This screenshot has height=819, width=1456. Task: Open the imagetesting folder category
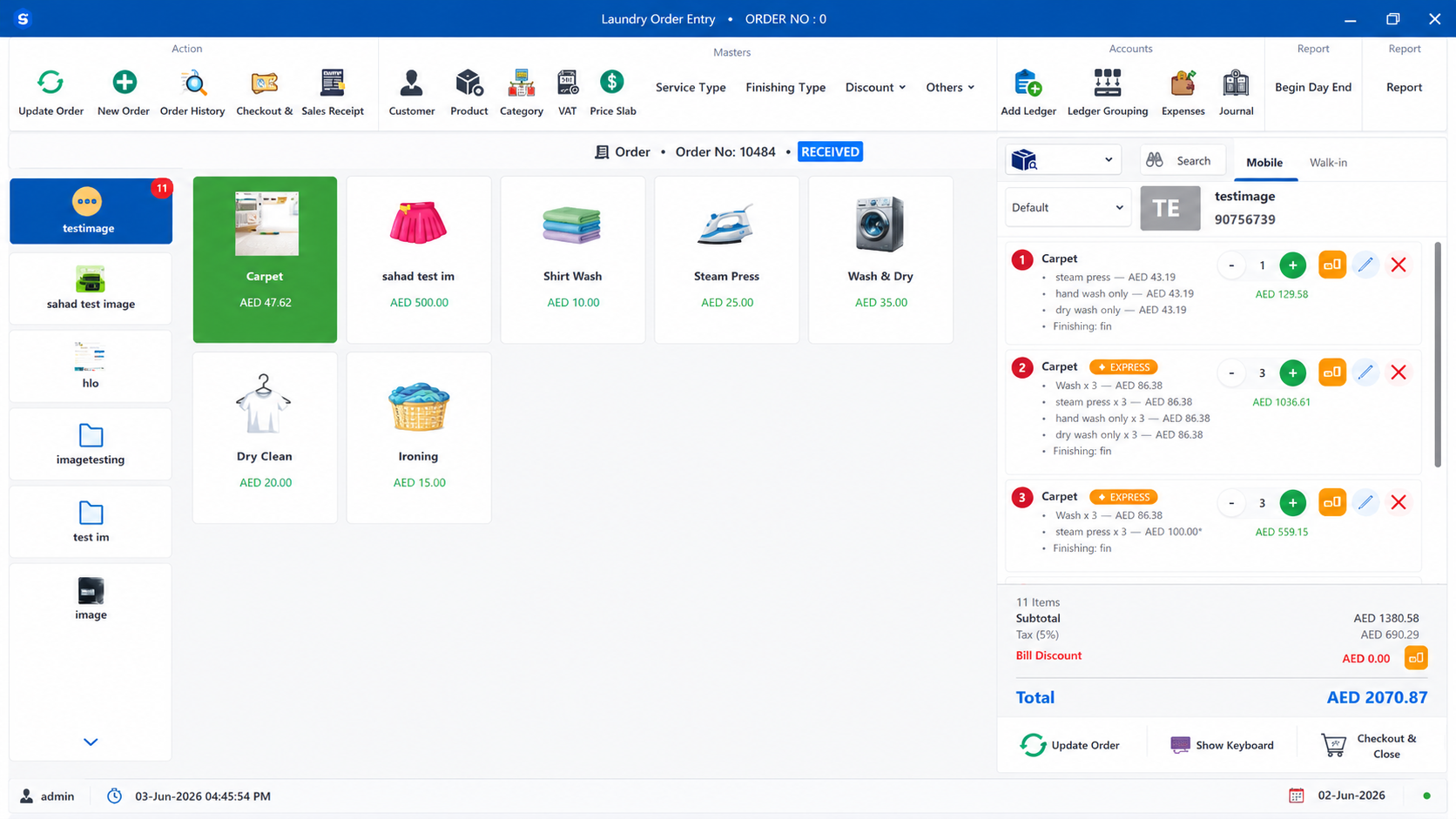(x=91, y=444)
